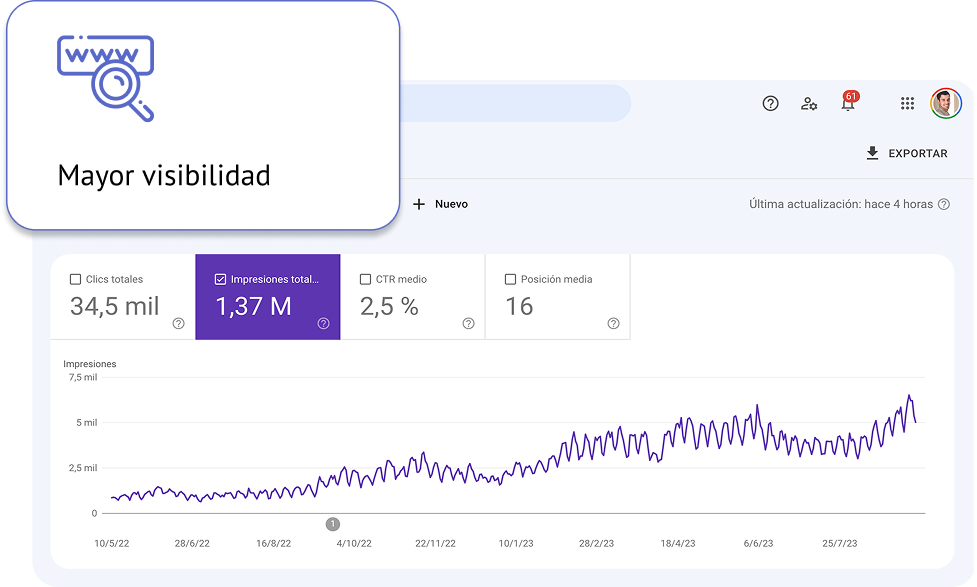Screen dimensions: 977x587
Task: Click the help icon on Posición media card
Action: (x=613, y=323)
